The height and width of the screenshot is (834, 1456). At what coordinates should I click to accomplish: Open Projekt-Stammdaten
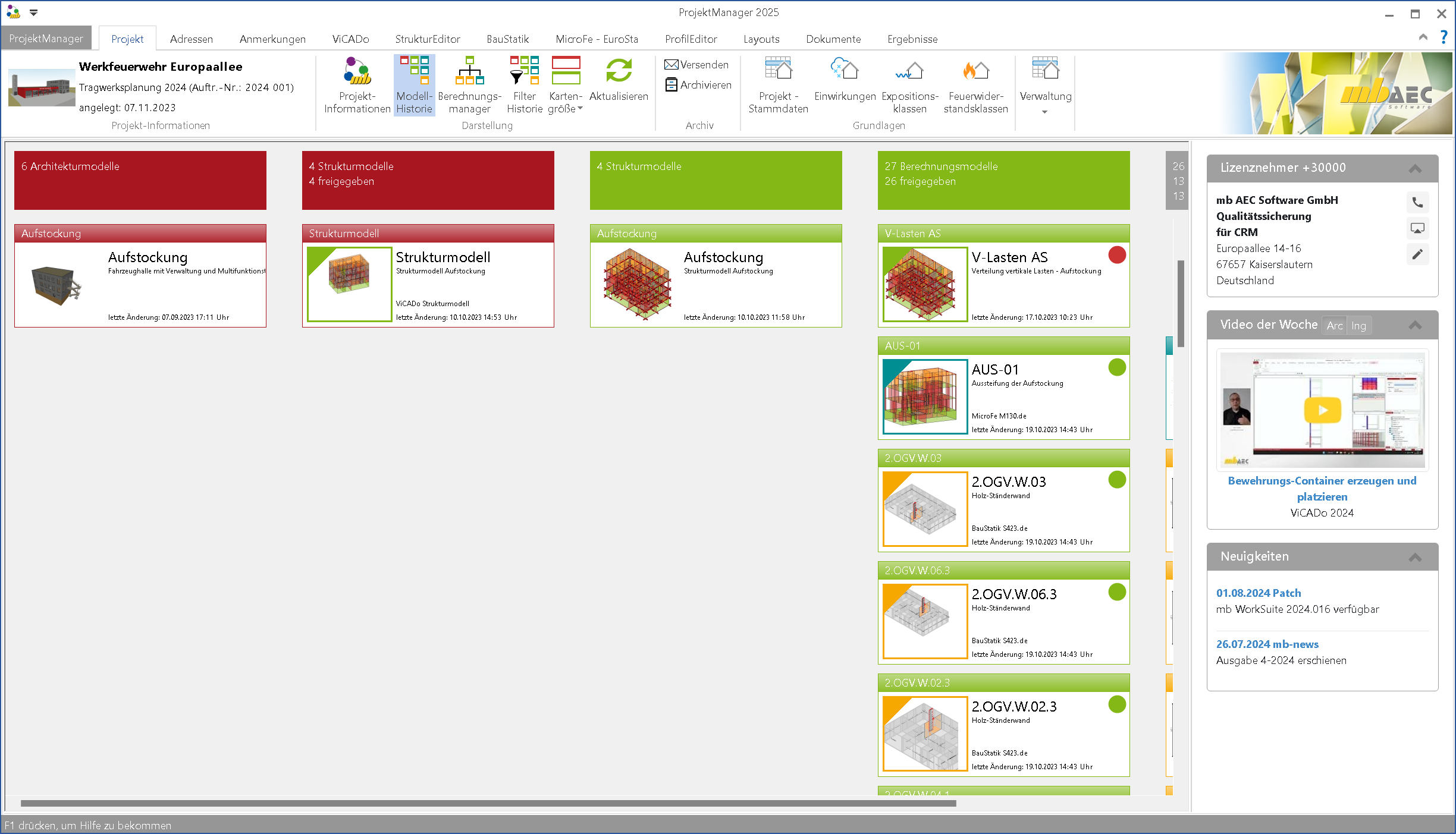(778, 85)
